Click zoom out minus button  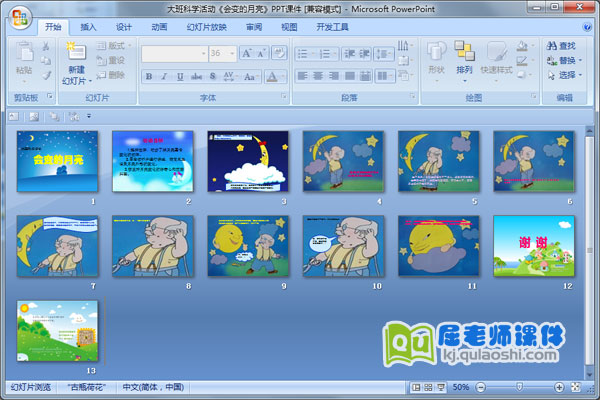click(x=481, y=387)
